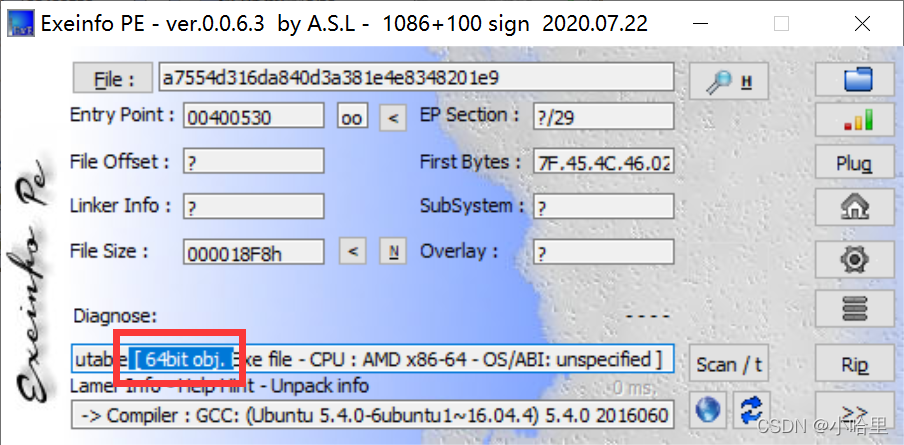Click the Diagnose label

click(x=115, y=316)
